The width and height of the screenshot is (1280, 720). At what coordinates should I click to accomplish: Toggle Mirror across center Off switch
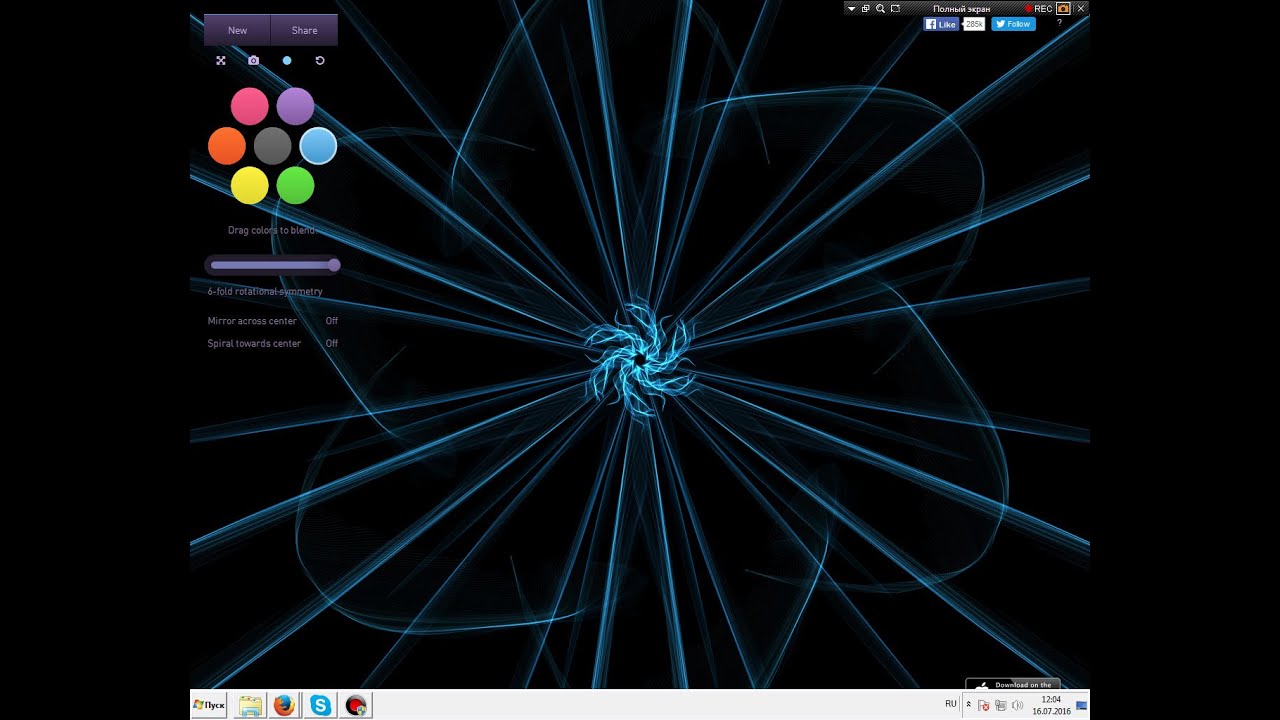click(x=332, y=321)
